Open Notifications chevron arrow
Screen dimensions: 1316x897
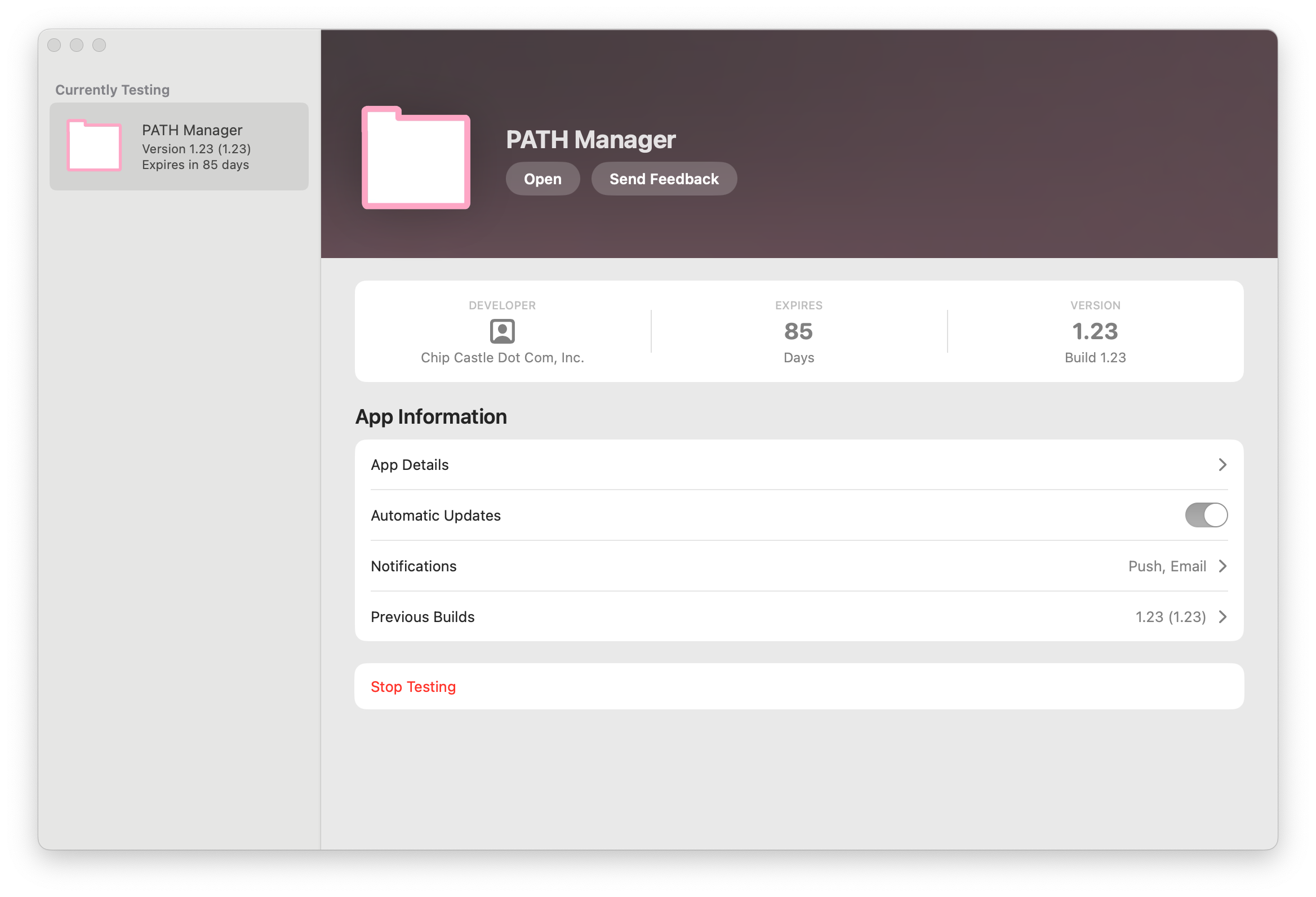[1222, 566]
